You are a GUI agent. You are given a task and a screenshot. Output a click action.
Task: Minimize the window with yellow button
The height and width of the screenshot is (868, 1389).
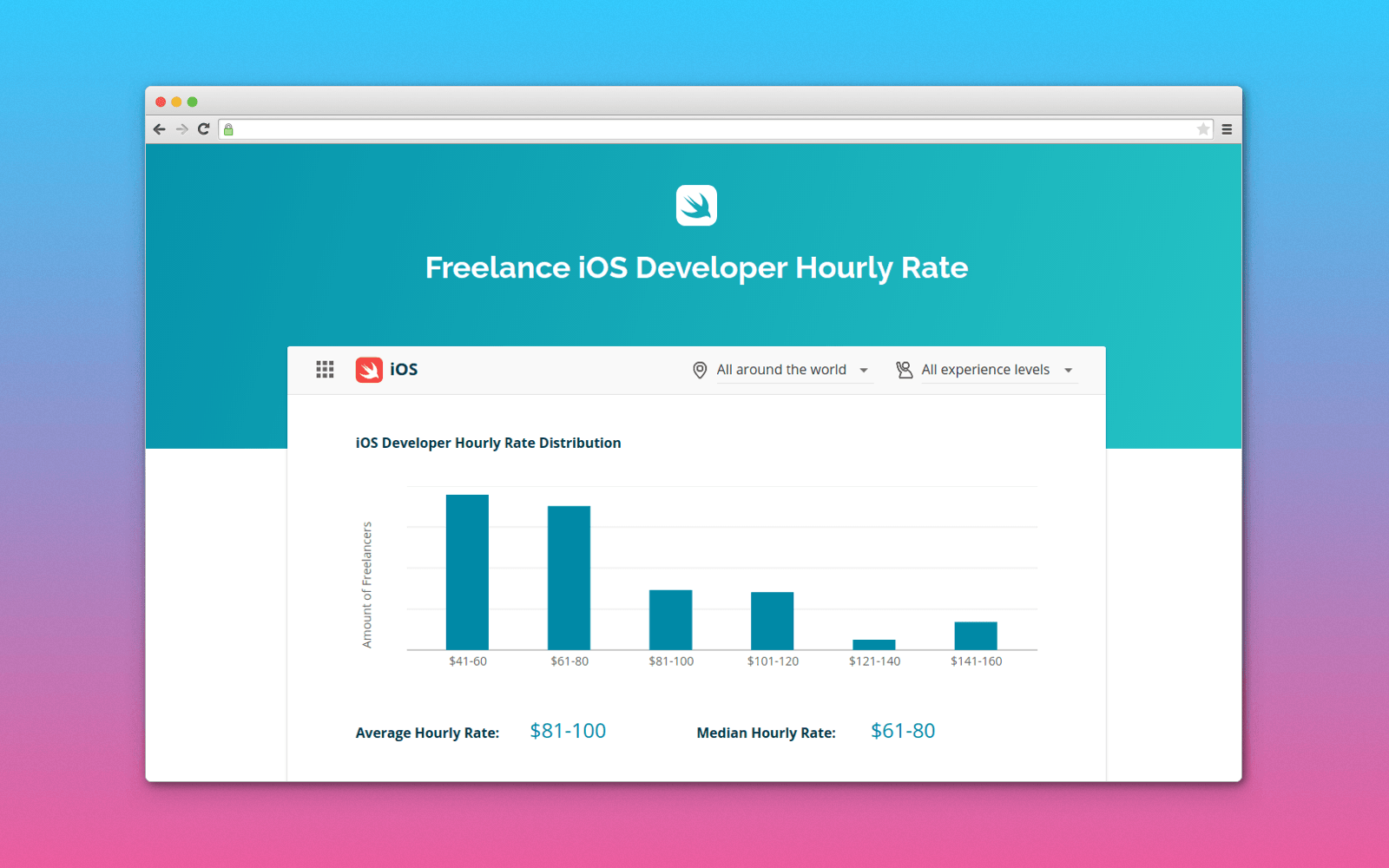click(176, 102)
